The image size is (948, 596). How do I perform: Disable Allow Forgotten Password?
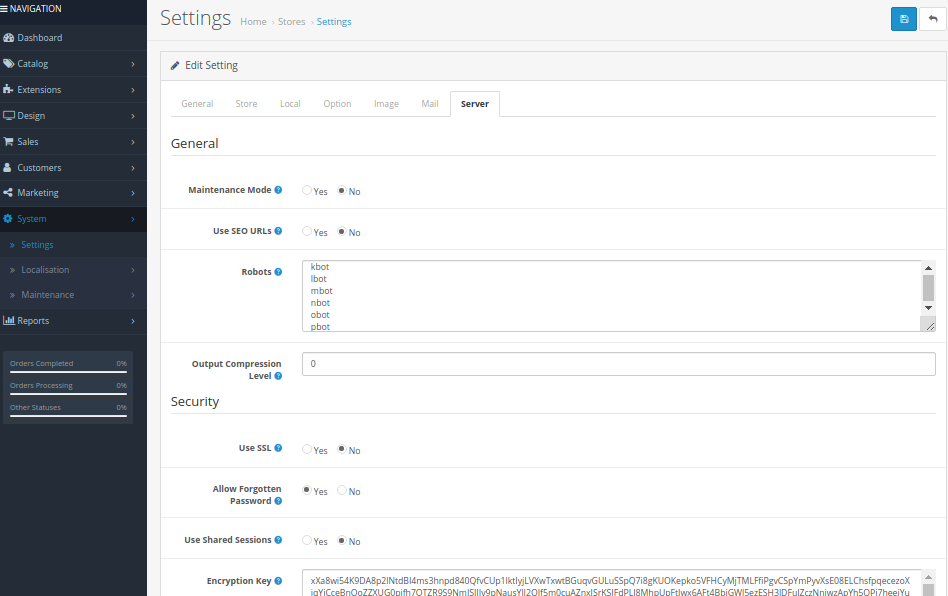click(x=340, y=491)
